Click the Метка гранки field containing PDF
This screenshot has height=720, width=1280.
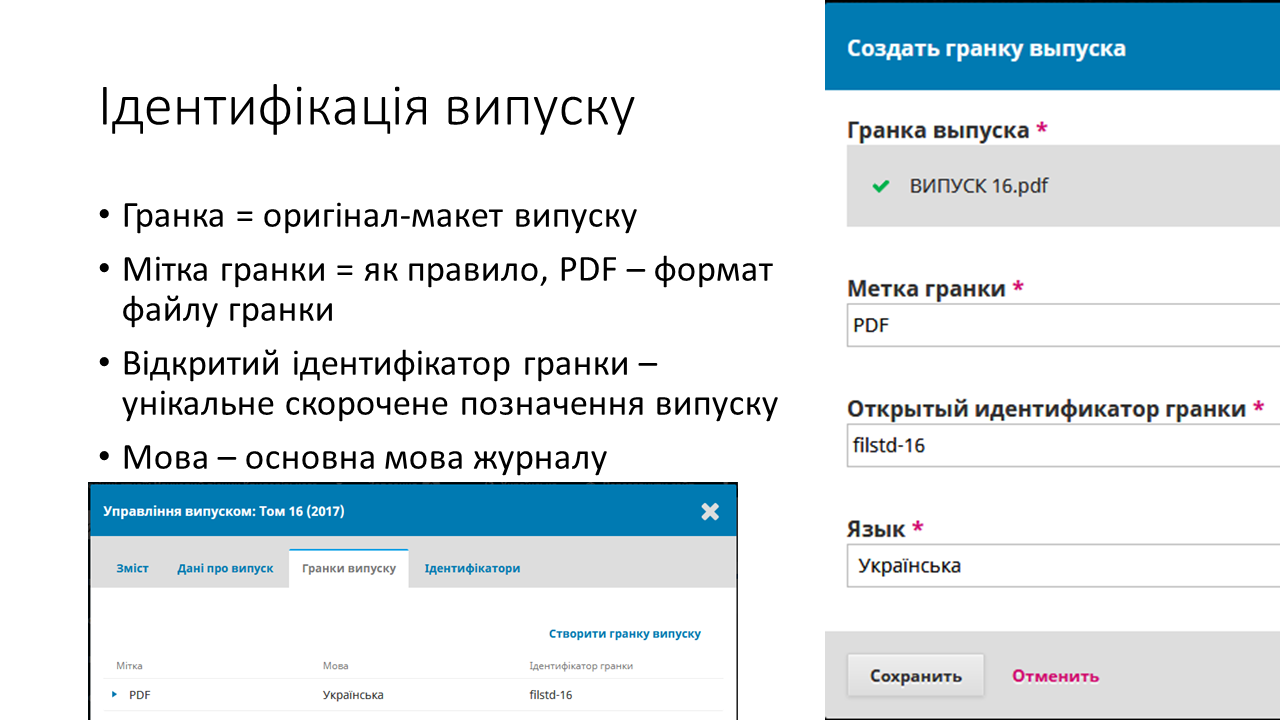tap(1062, 326)
